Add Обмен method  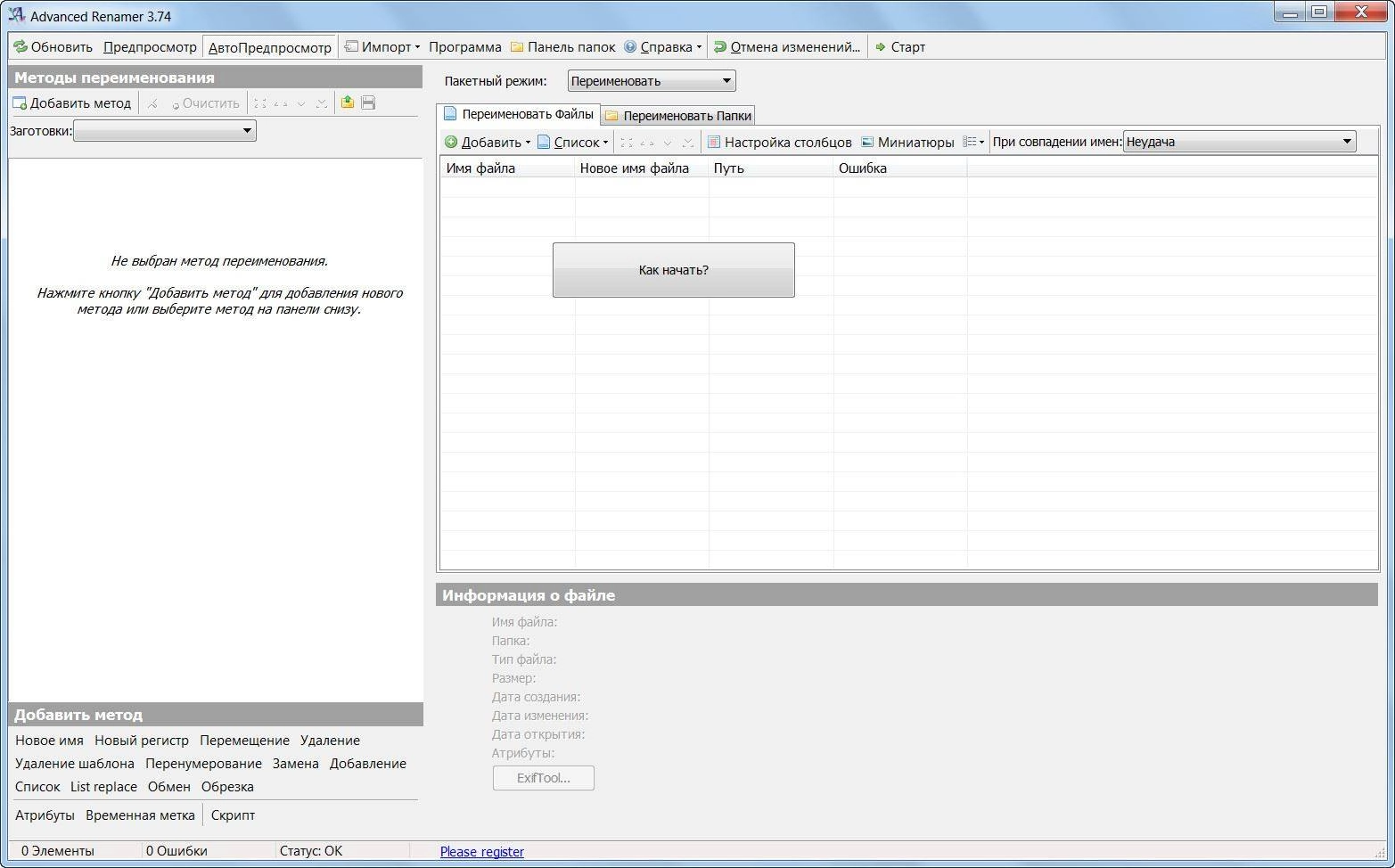(169, 787)
